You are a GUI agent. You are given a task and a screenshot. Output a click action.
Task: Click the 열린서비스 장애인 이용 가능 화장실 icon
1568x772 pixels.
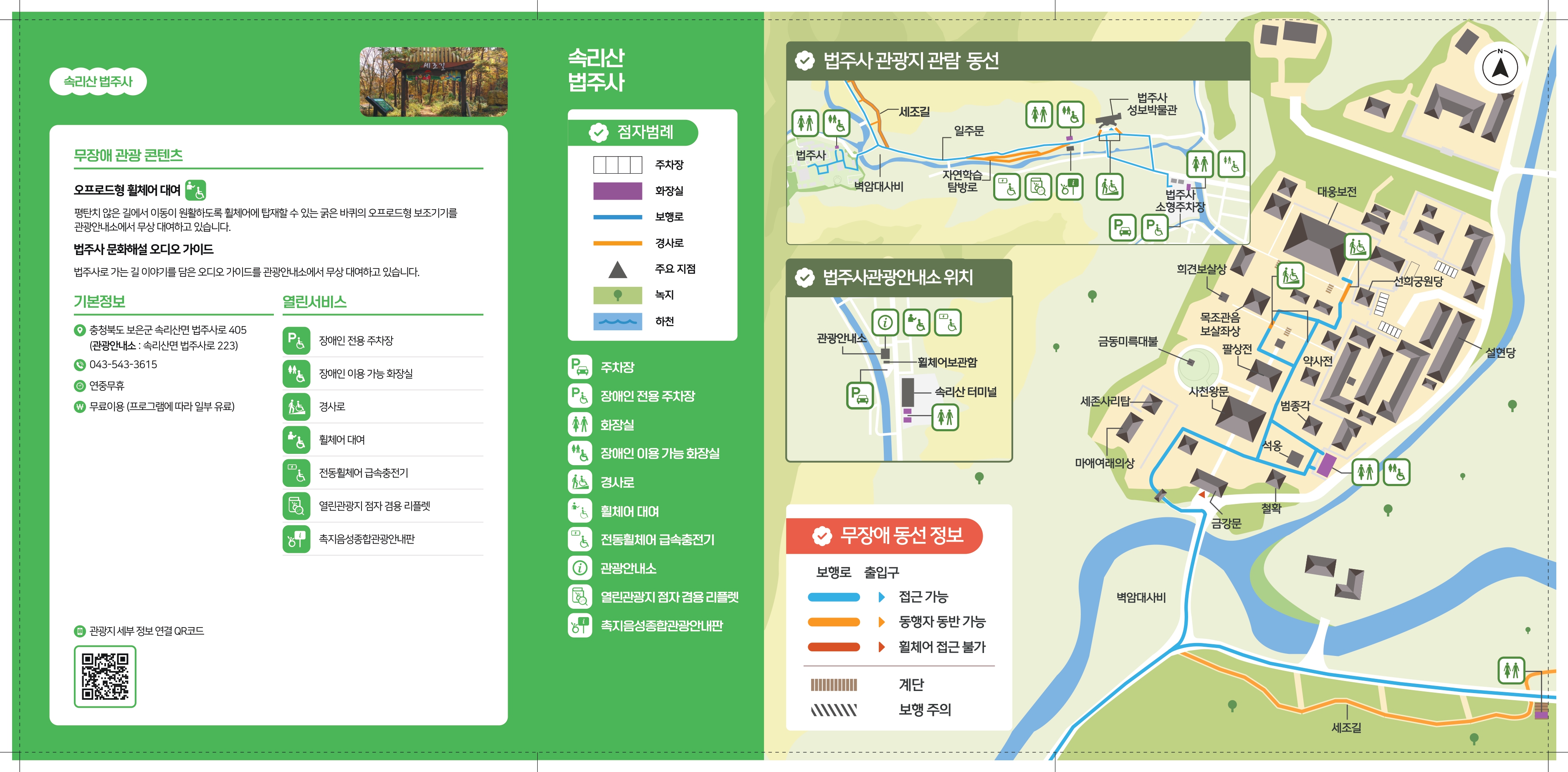coord(296,374)
